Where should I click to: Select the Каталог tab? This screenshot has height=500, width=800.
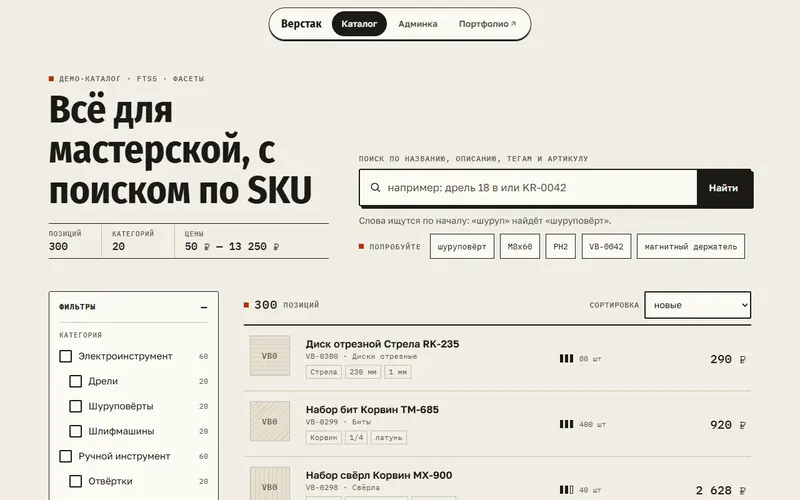pyautogui.click(x=359, y=24)
